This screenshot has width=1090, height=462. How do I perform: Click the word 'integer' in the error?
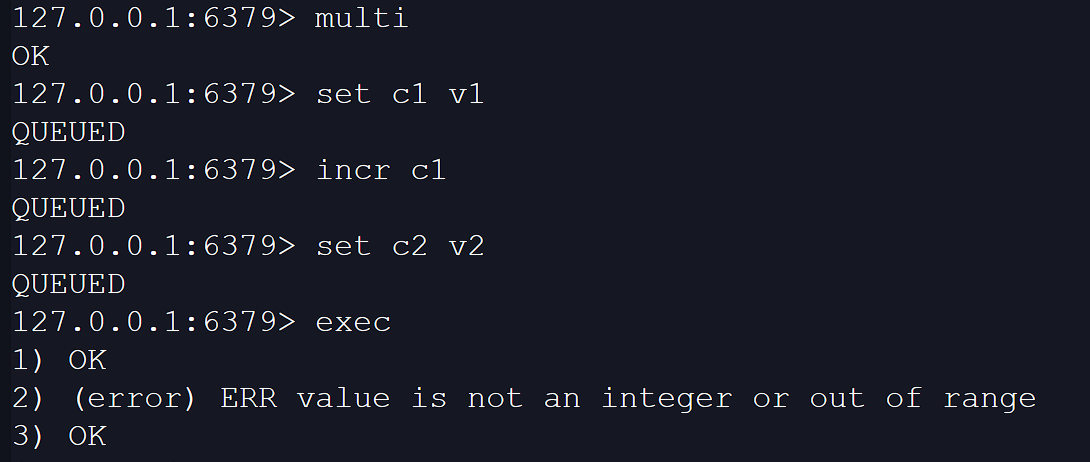click(x=667, y=398)
